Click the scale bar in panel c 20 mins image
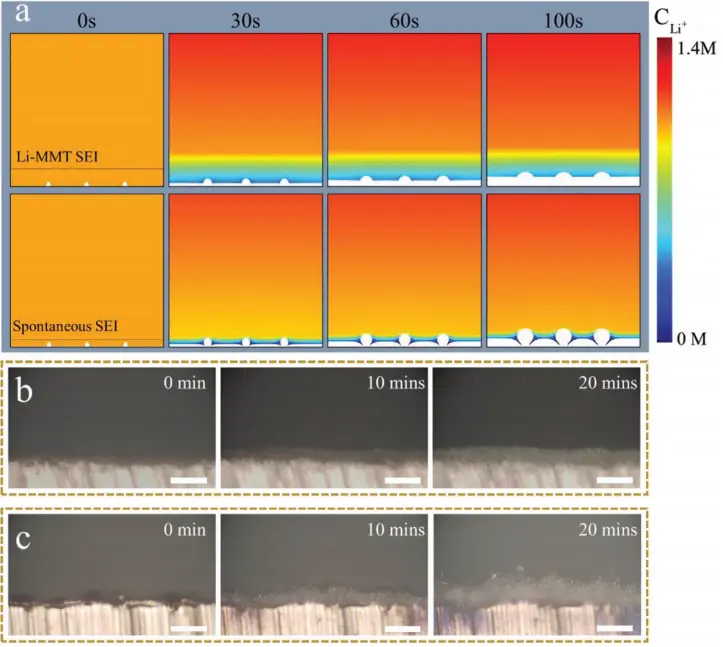Image resolution: width=723 pixels, height=647 pixels. (616, 628)
